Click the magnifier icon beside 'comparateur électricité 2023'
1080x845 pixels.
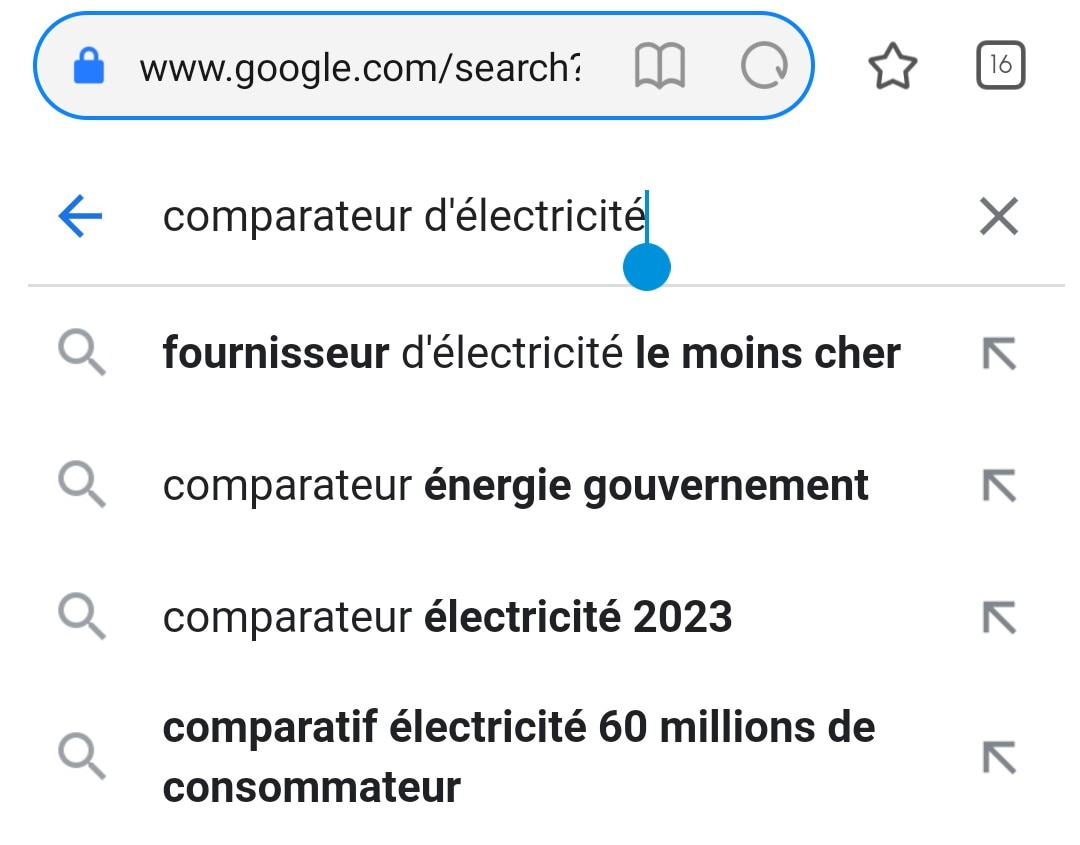(80, 617)
